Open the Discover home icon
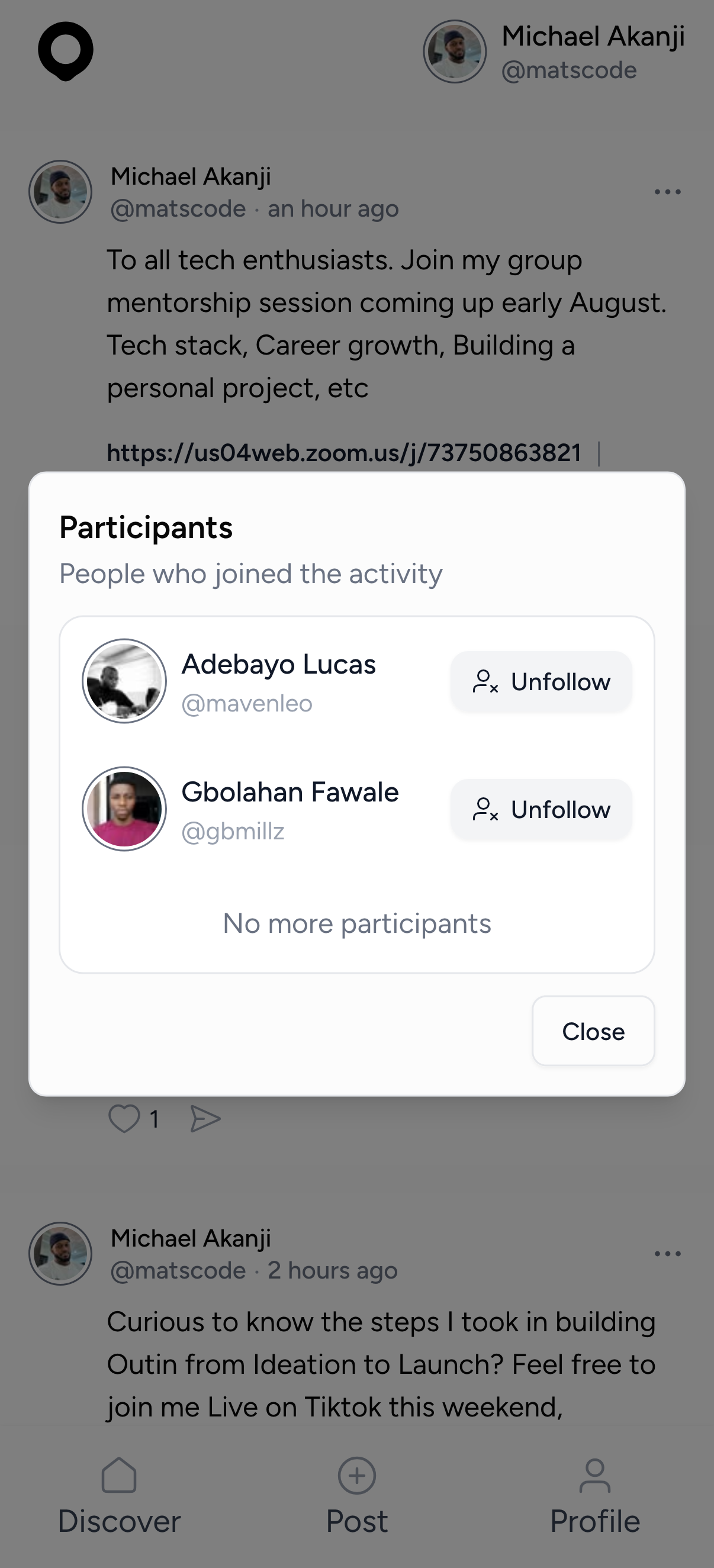Screen dimensions: 714x1568 [x=118, y=1475]
